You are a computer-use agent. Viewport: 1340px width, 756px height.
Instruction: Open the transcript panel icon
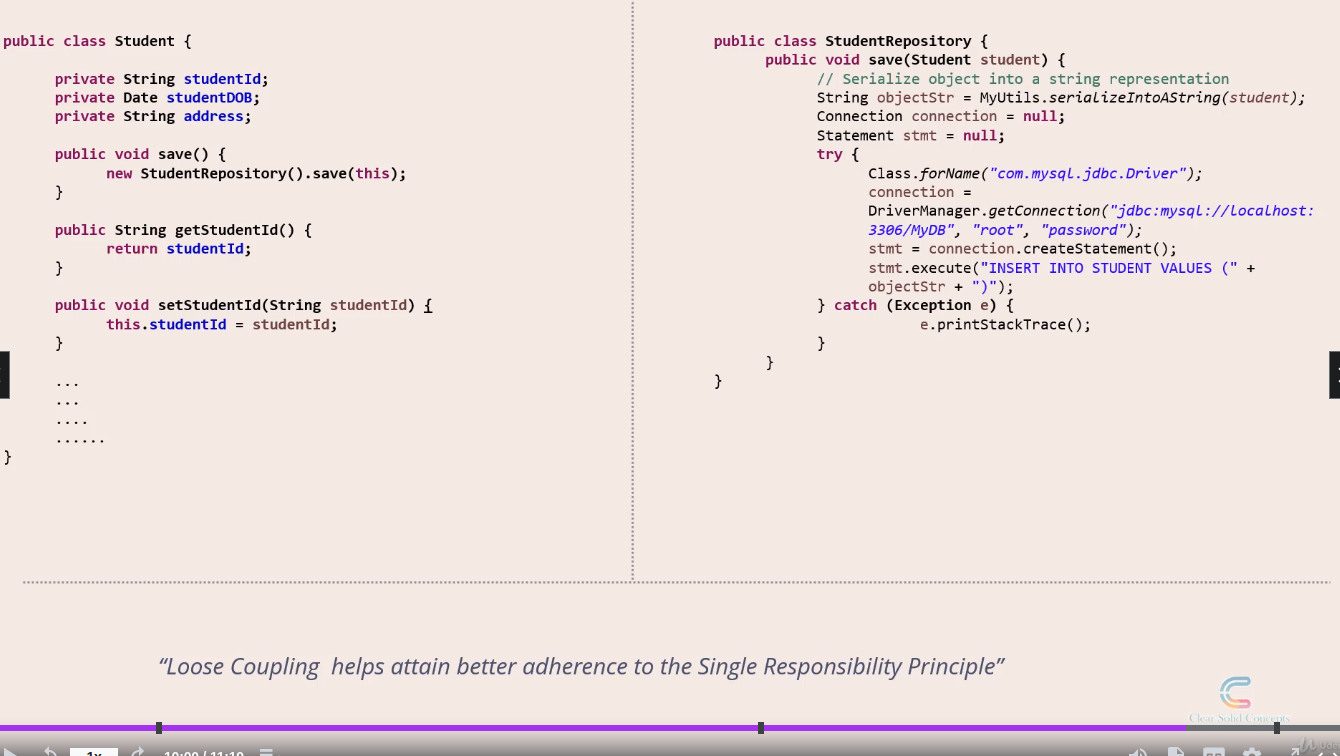(1176, 752)
